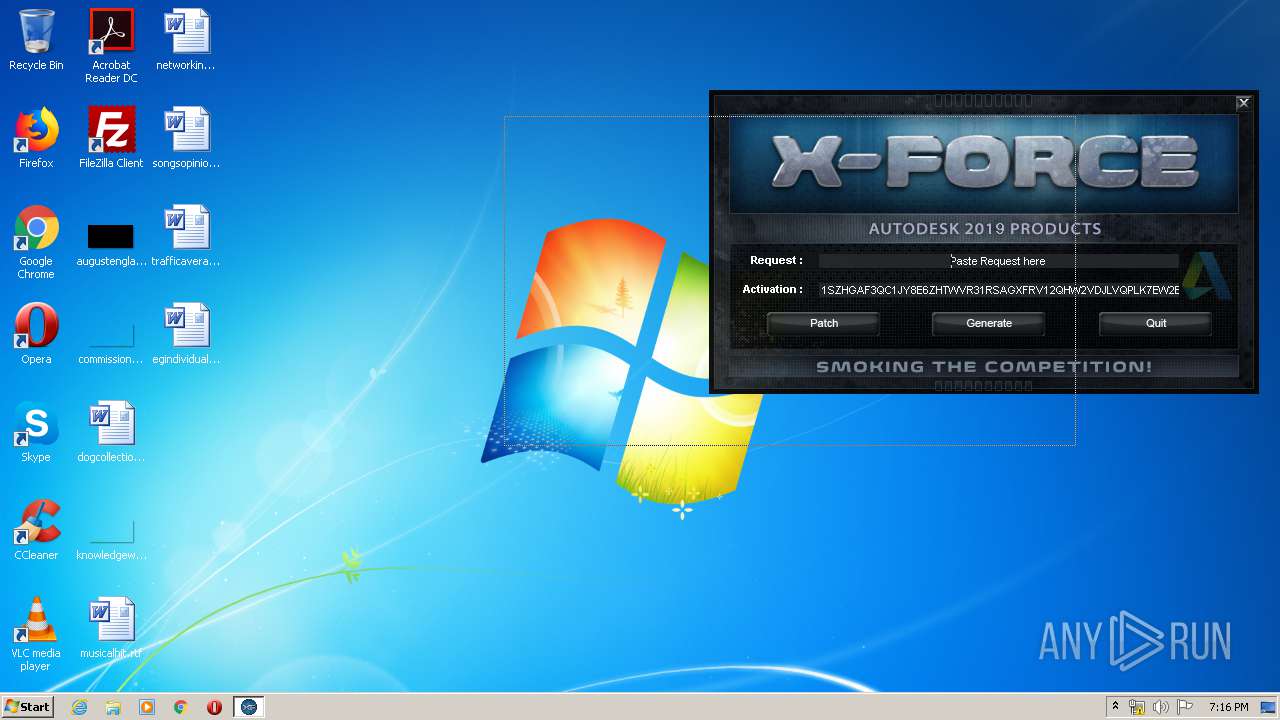This screenshot has width=1280, height=720.
Task: Open the dogcollectio... Word document
Action: [x=111, y=433]
